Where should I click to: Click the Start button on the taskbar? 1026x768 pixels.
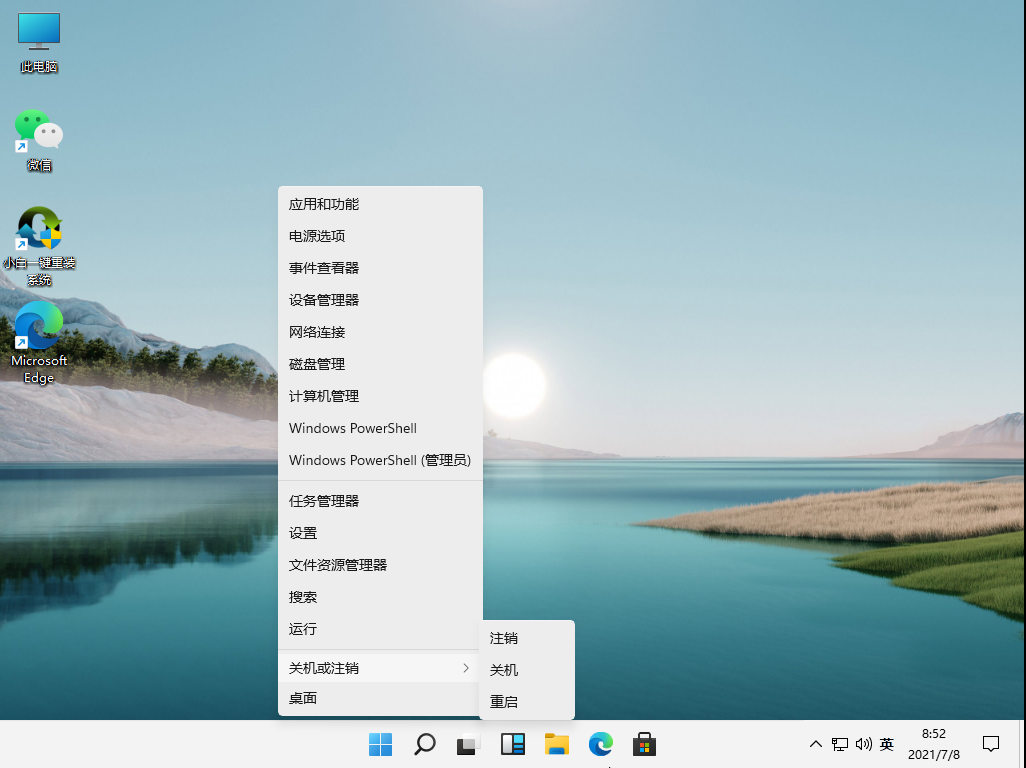pos(380,744)
